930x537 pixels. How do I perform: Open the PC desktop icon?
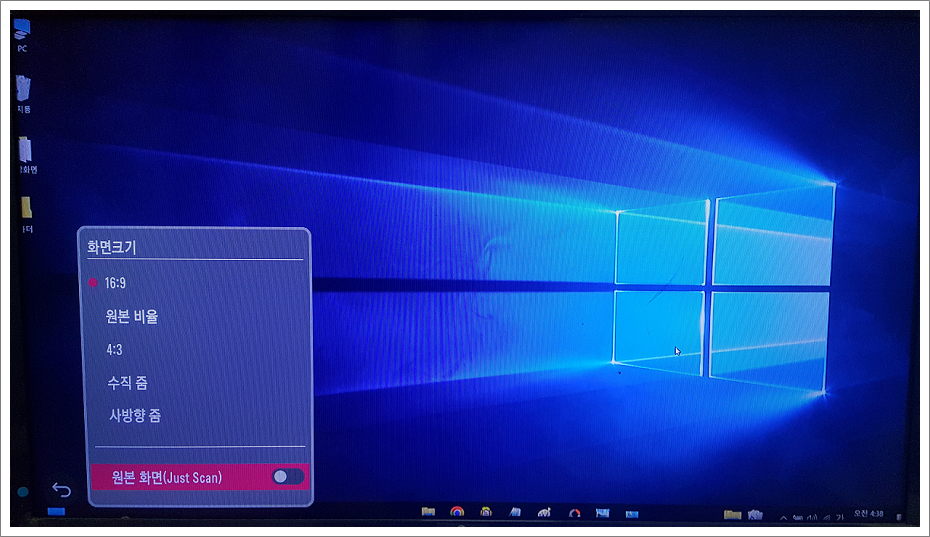22,35
